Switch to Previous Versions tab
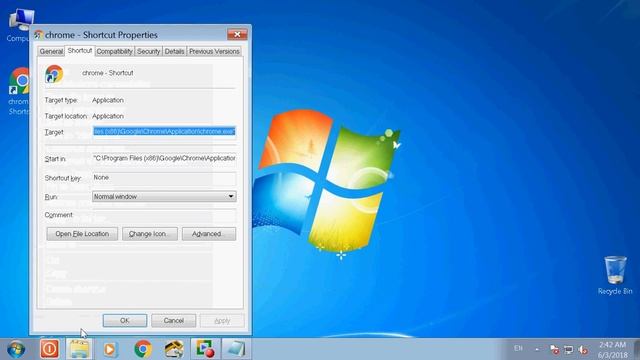This screenshot has height=360, width=640. coord(214,51)
